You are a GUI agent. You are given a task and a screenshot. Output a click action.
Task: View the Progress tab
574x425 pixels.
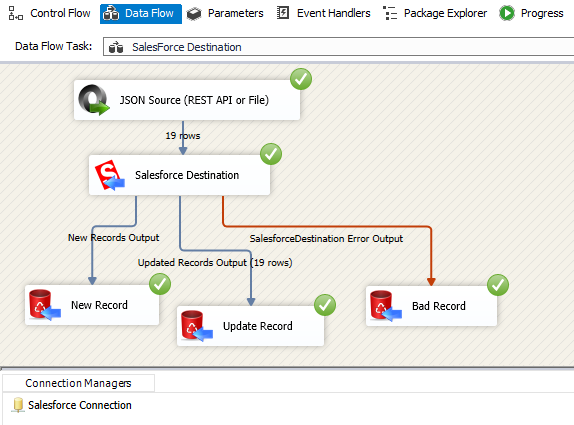pyautogui.click(x=532, y=14)
